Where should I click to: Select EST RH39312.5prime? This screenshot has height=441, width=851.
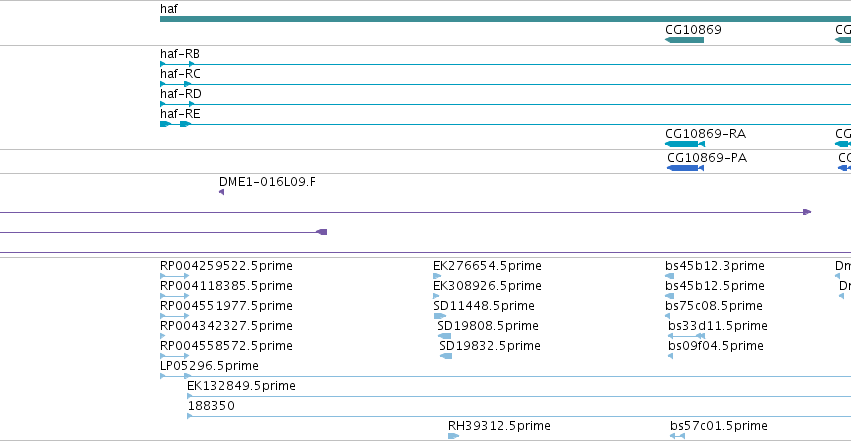click(x=499, y=426)
